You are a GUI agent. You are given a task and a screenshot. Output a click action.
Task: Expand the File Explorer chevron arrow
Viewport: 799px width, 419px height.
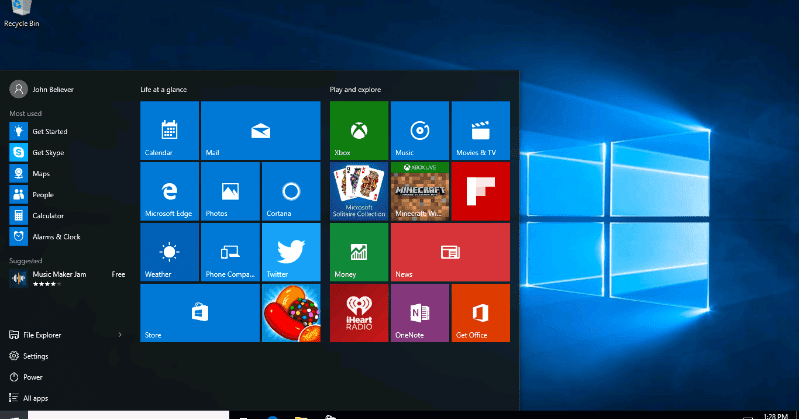tap(120, 335)
